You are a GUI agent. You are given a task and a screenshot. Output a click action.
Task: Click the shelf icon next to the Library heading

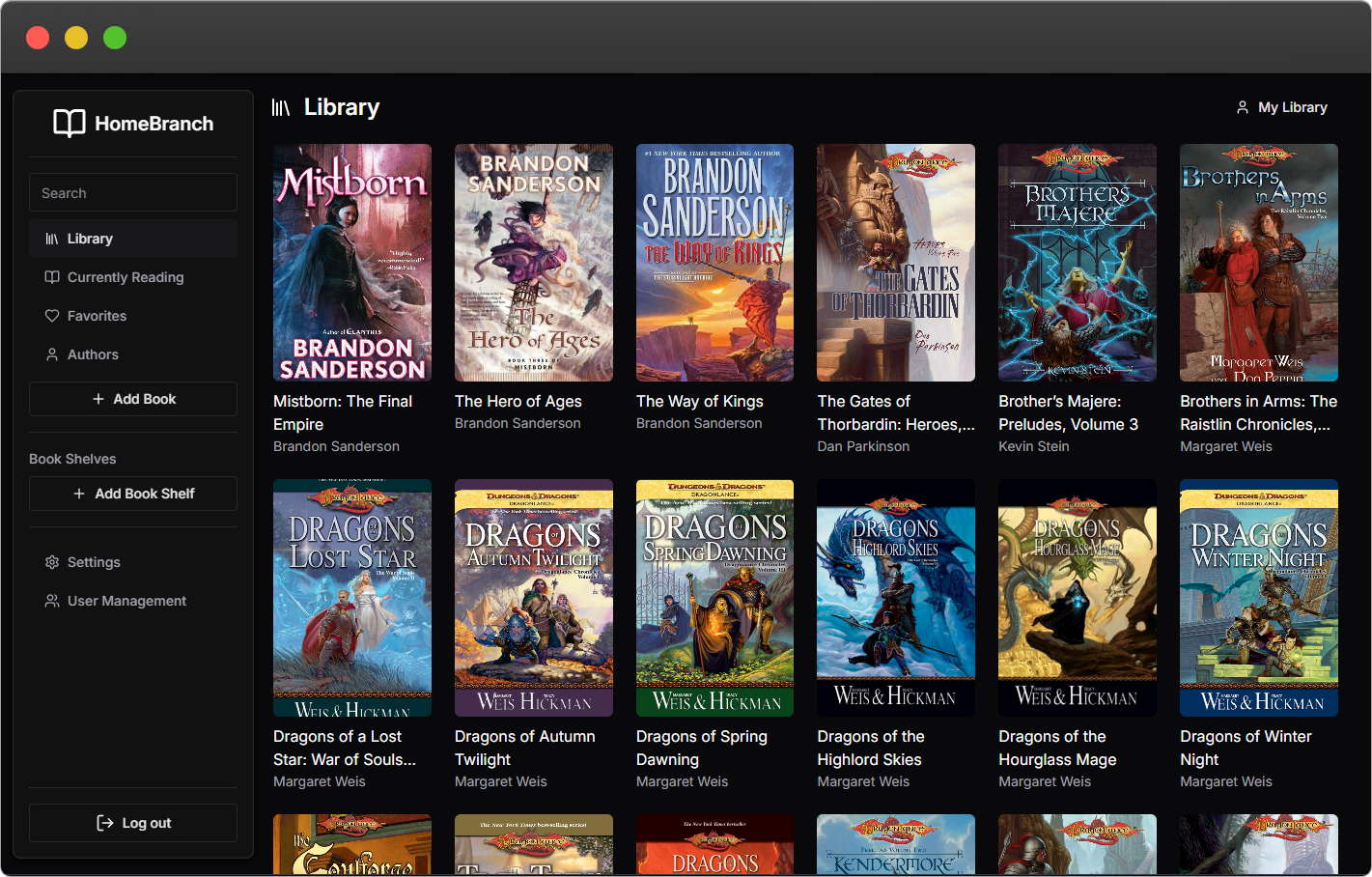tap(280, 107)
